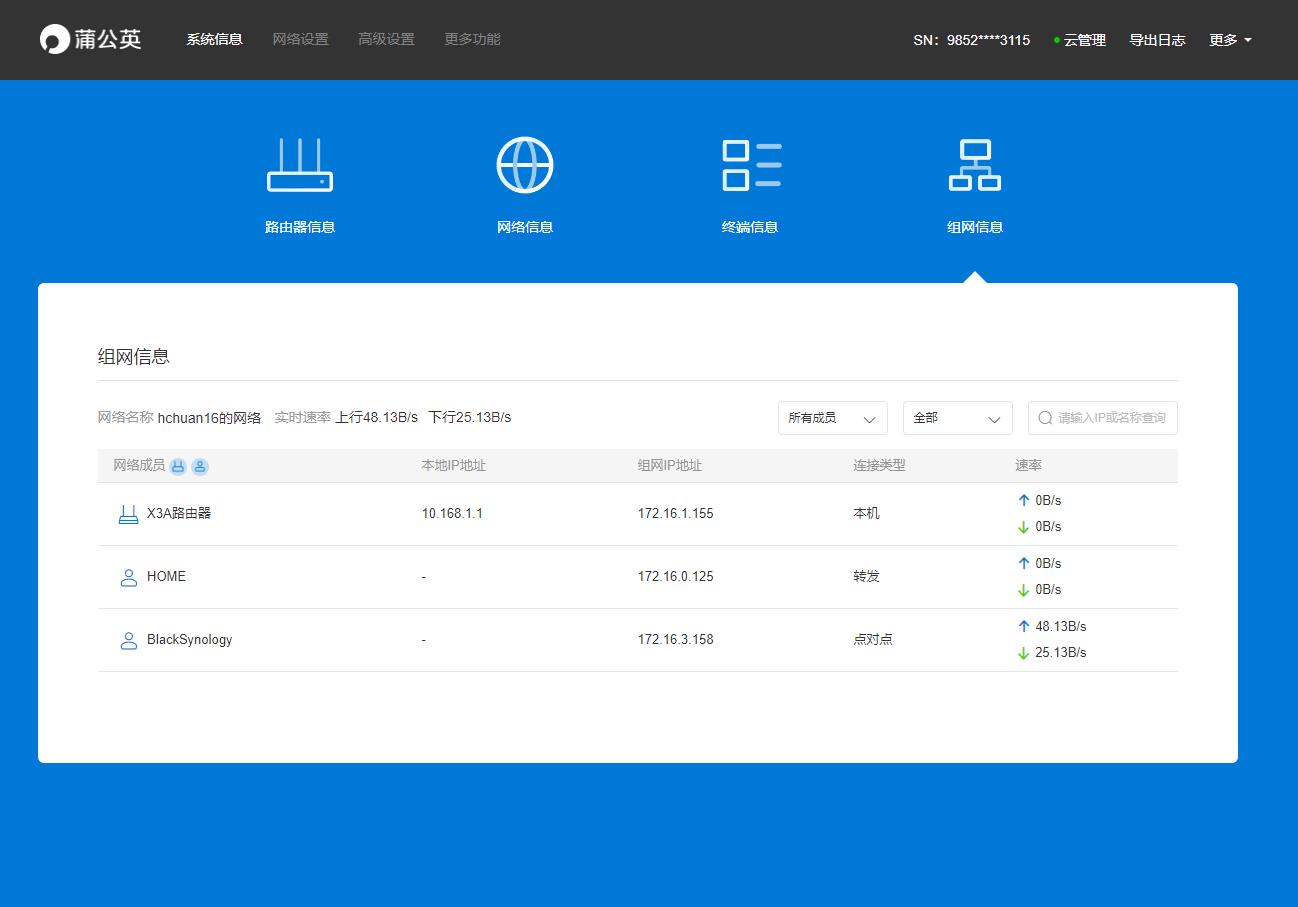Click the upload arrow icon showing 48.13B/s

pos(1023,625)
